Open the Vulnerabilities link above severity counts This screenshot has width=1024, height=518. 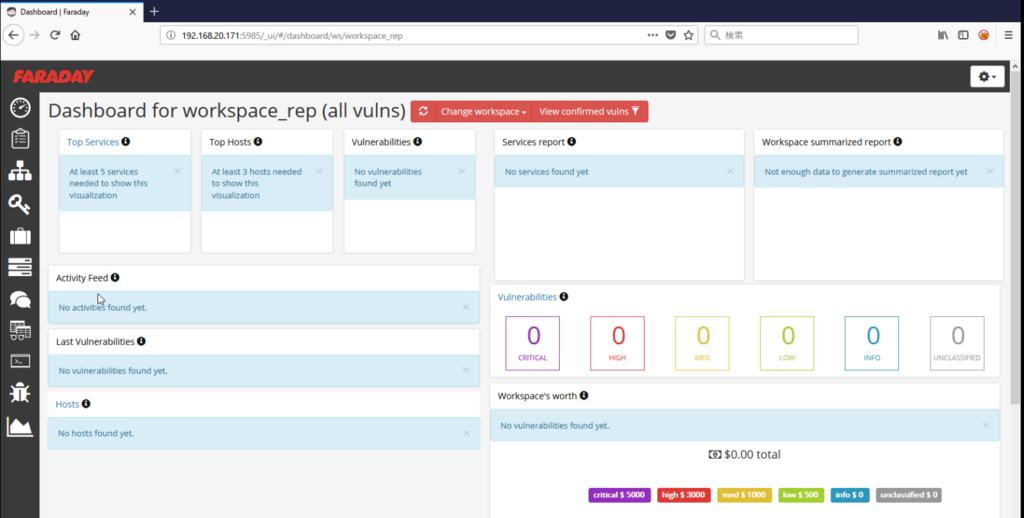point(527,297)
